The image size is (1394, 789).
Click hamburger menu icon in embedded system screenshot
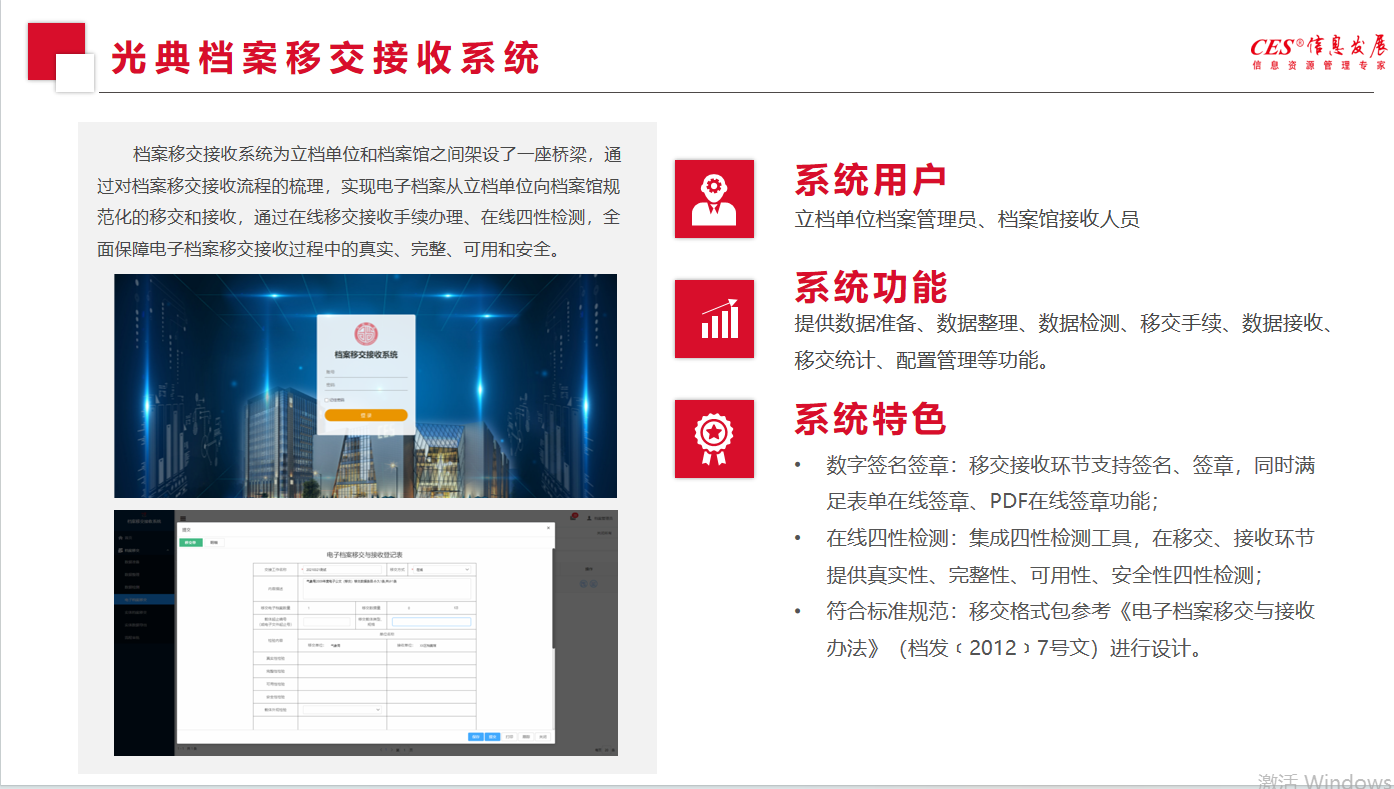pyautogui.click(x=183, y=518)
